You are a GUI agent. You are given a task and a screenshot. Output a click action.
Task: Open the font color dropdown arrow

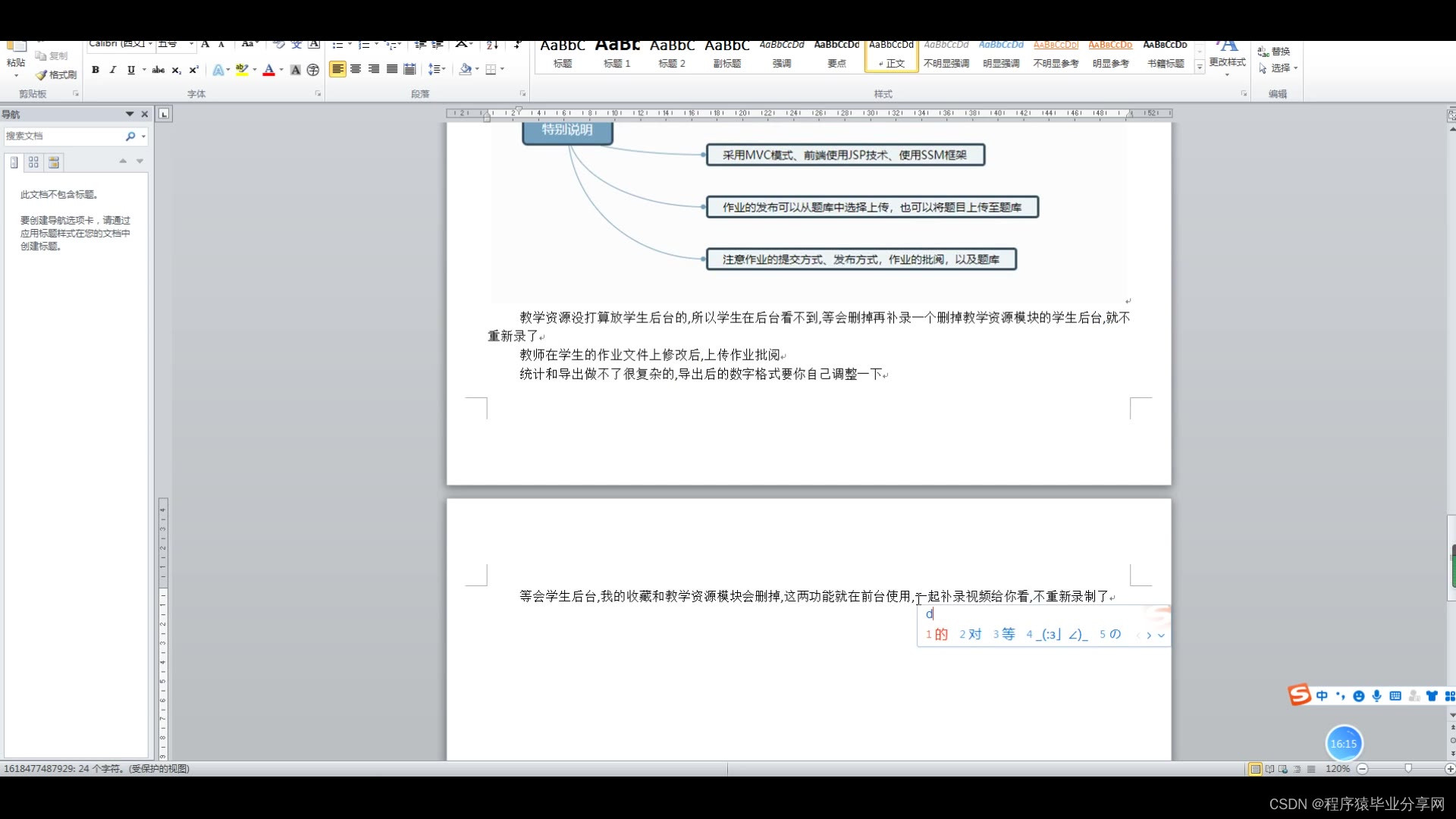tap(281, 70)
